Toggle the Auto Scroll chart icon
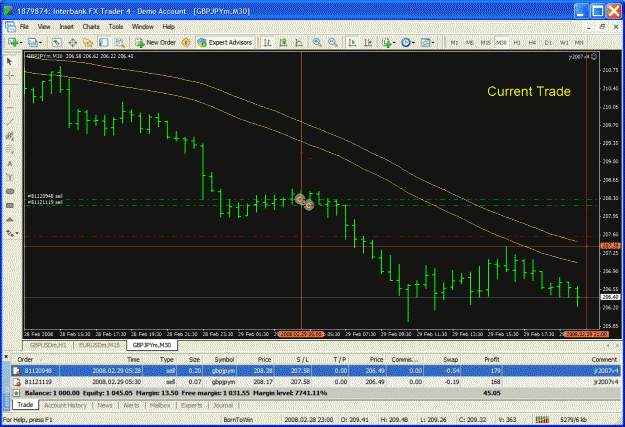 click(352, 42)
